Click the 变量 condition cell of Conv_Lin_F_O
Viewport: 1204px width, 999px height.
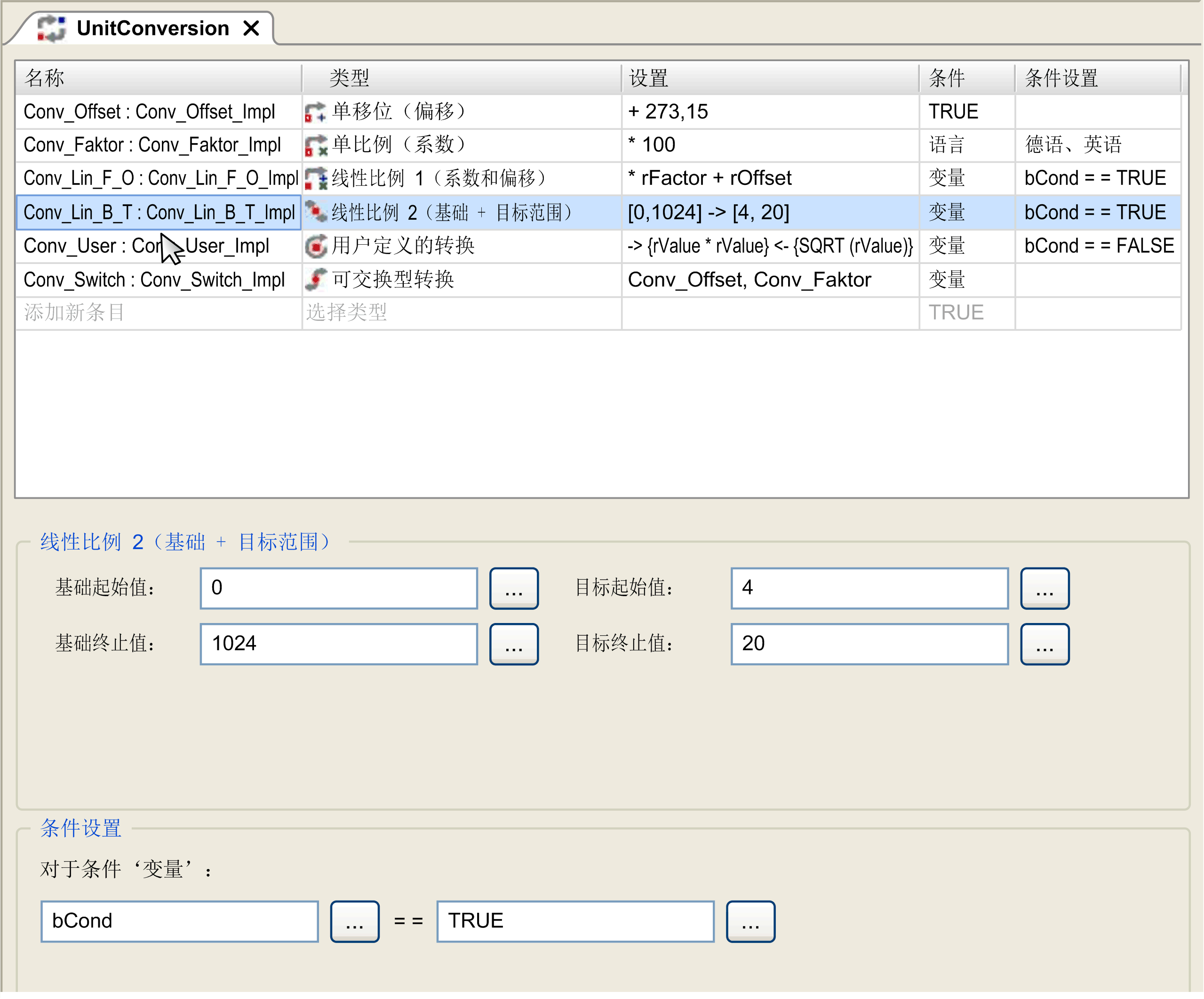click(967, 178)
